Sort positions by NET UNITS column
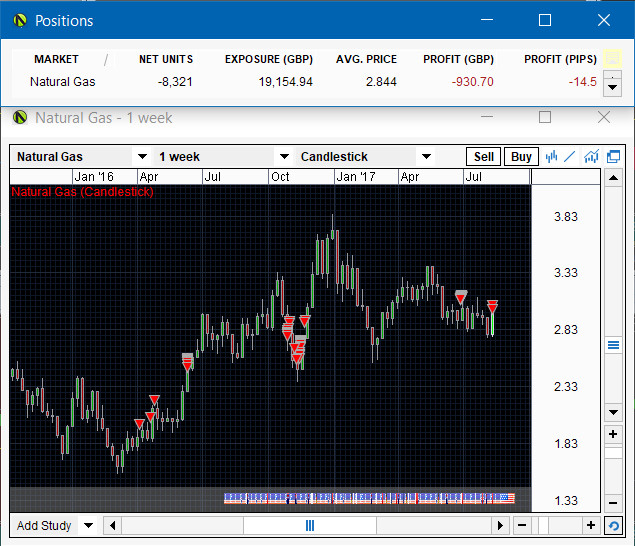 pyautogui.click(x=166, y=59)
